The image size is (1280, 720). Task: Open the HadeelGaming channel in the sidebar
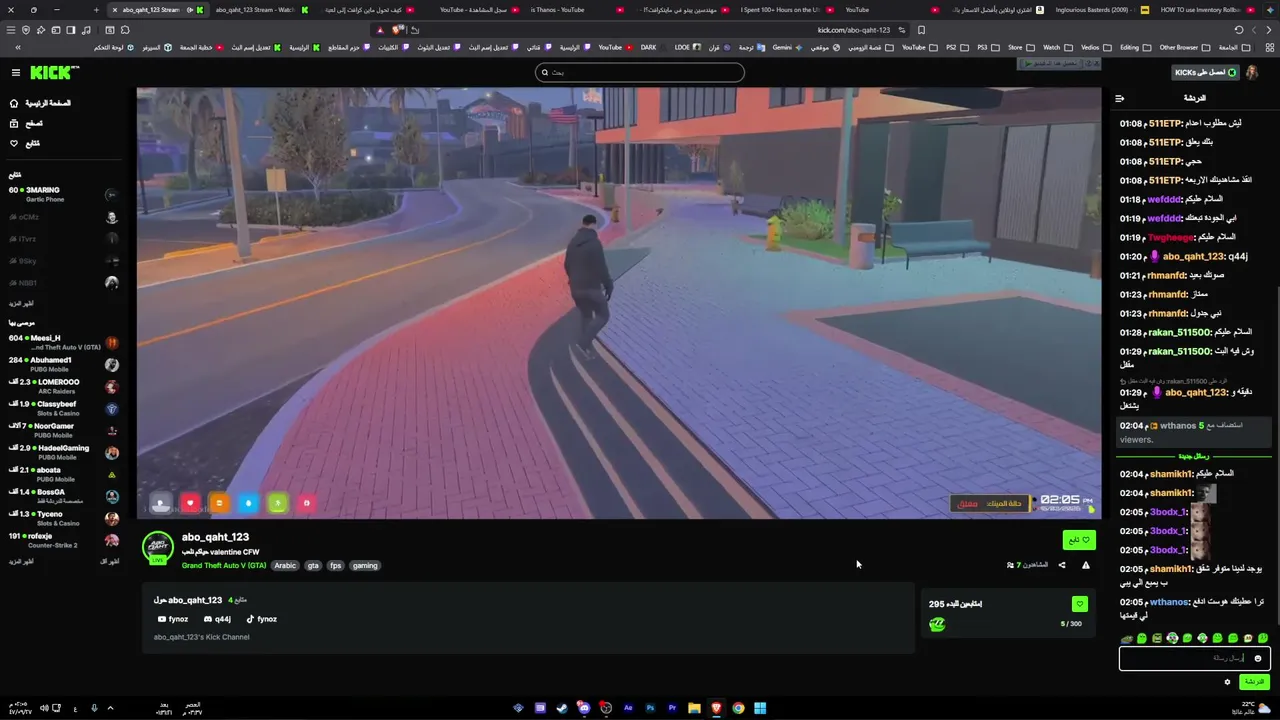62,452
